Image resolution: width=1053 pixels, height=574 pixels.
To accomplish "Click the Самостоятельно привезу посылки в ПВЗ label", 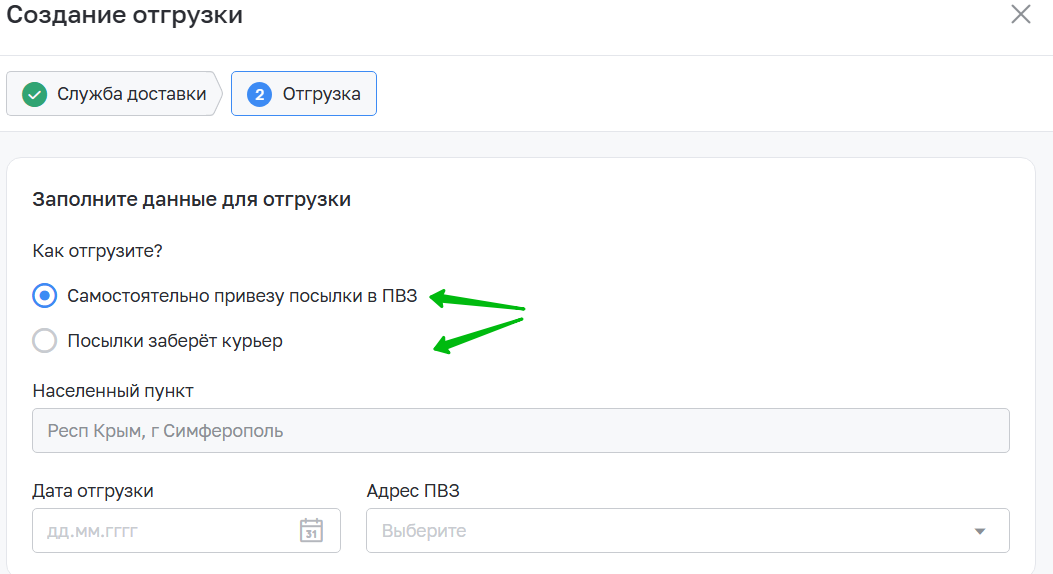I will point(242,296).
